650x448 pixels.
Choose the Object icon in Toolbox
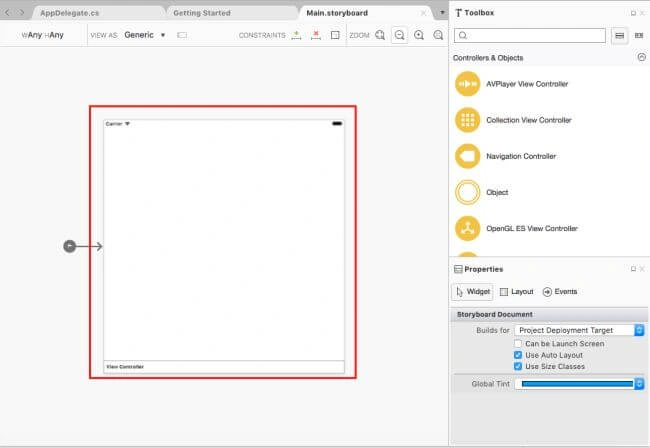[x=467, y=192]
